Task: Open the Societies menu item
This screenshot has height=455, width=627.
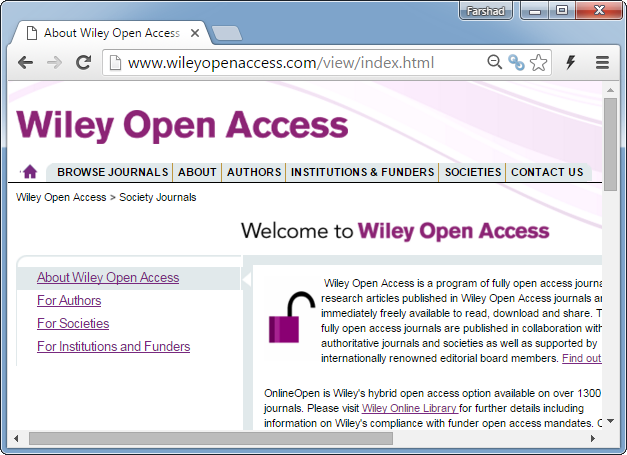Action: (x=473, y=172)
